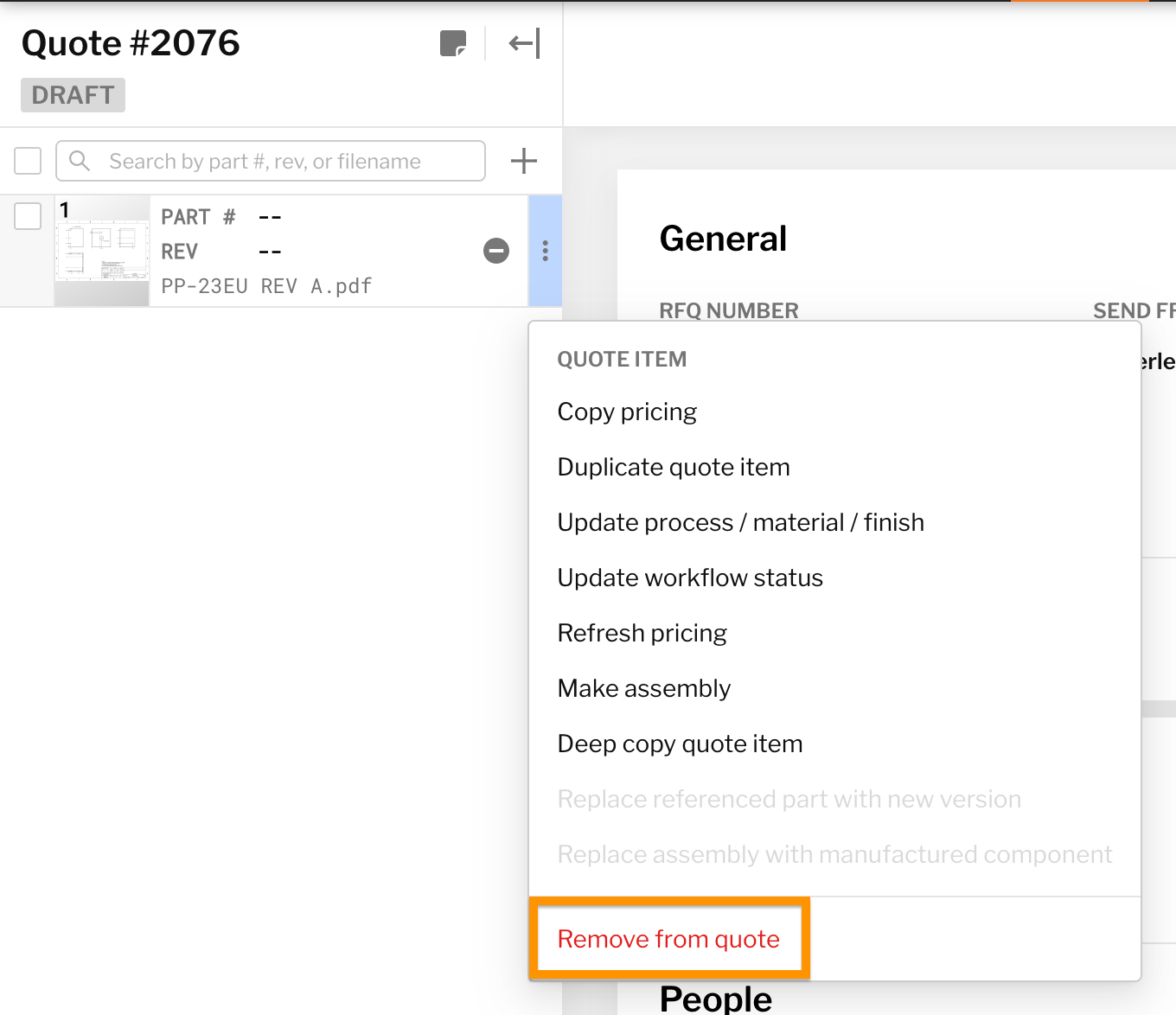Click Remove from quote in red

668,939
